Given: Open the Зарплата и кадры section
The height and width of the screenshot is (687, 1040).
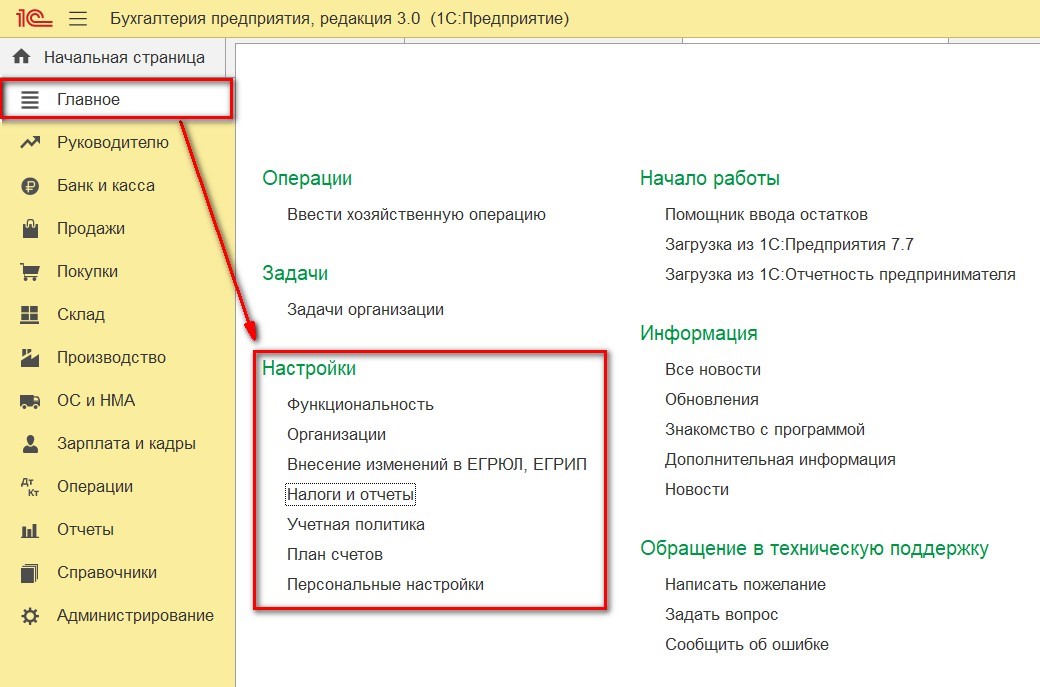Looking at the screenshot, I should pyautogui.click(x=117, y=444).
